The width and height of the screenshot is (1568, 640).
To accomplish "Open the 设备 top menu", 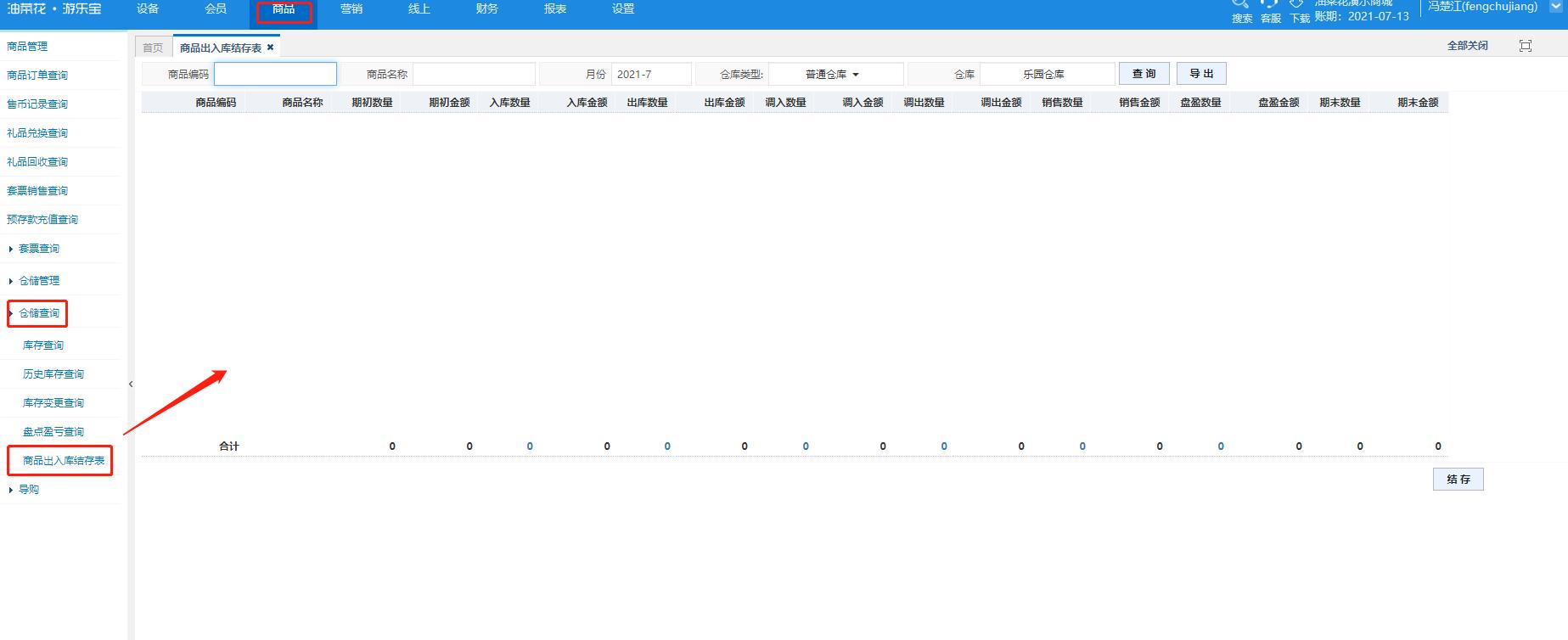I will pos(148,8).
